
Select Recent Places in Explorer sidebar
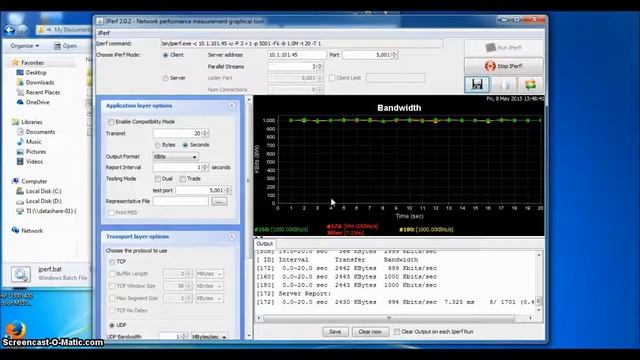(43, 92)
